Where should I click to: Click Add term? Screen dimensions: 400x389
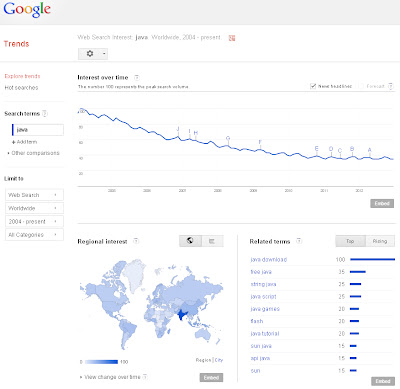(24, 142)
